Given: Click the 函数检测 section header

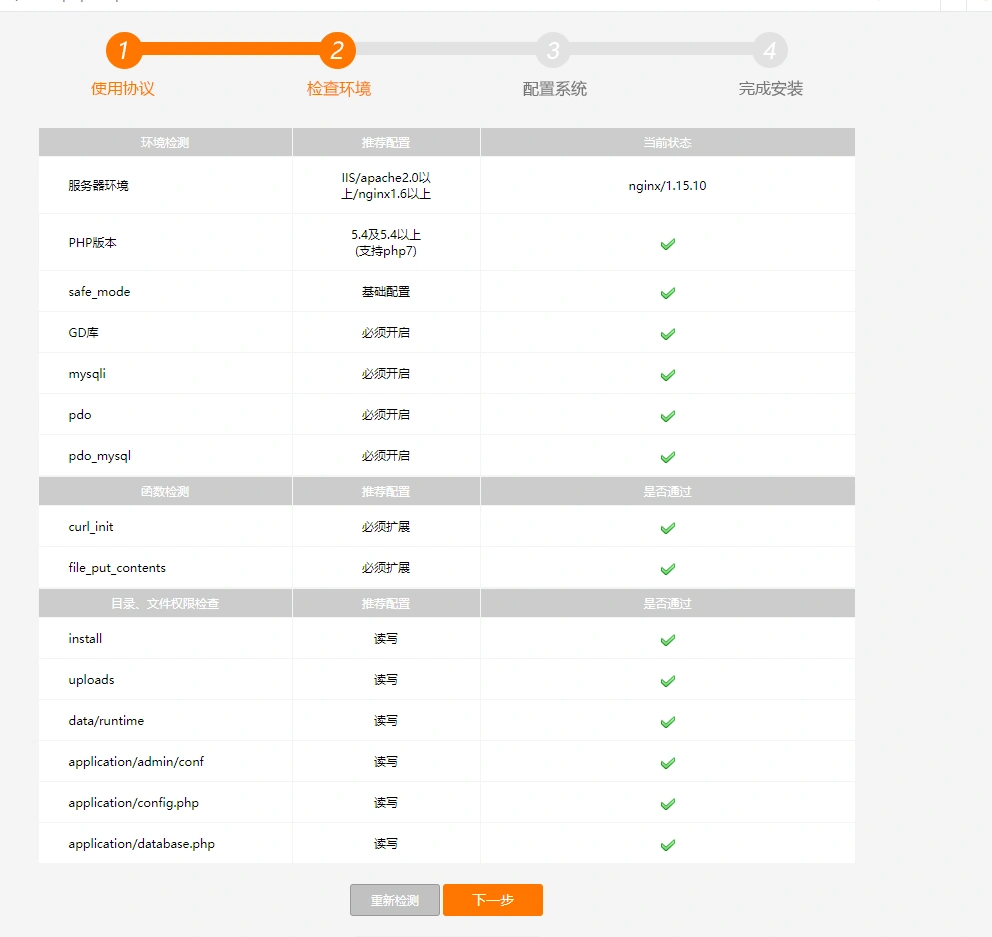Looking at the screenshot, I should pyautogui.click(x=165, y=492).
